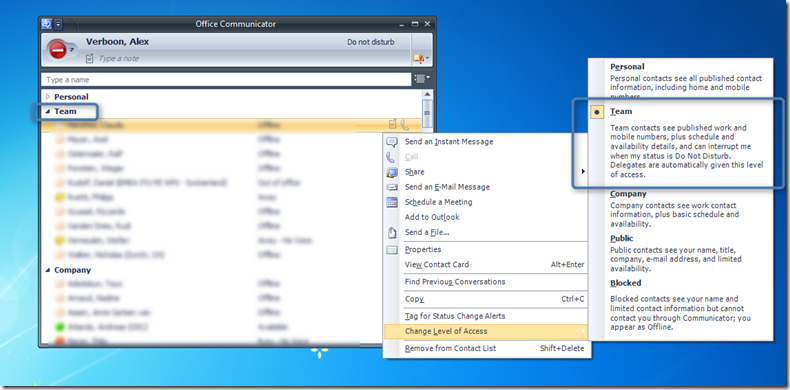Click the Do Not Disturb presence status icon
The width and height of the screenshot is (790, 390).
[58, 49]
